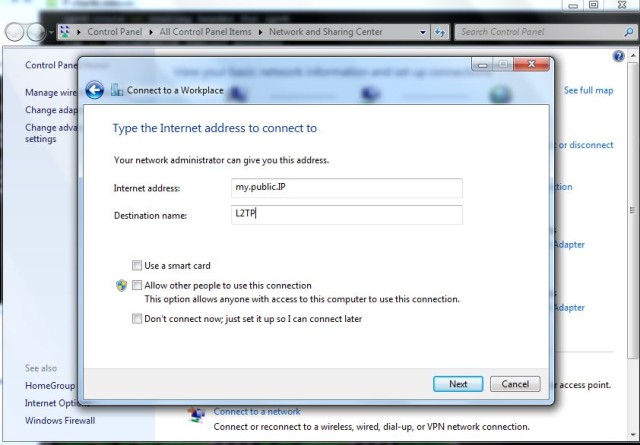Check Allow other people to use this connection
This screenshot has width=640, height=445.
137,285
